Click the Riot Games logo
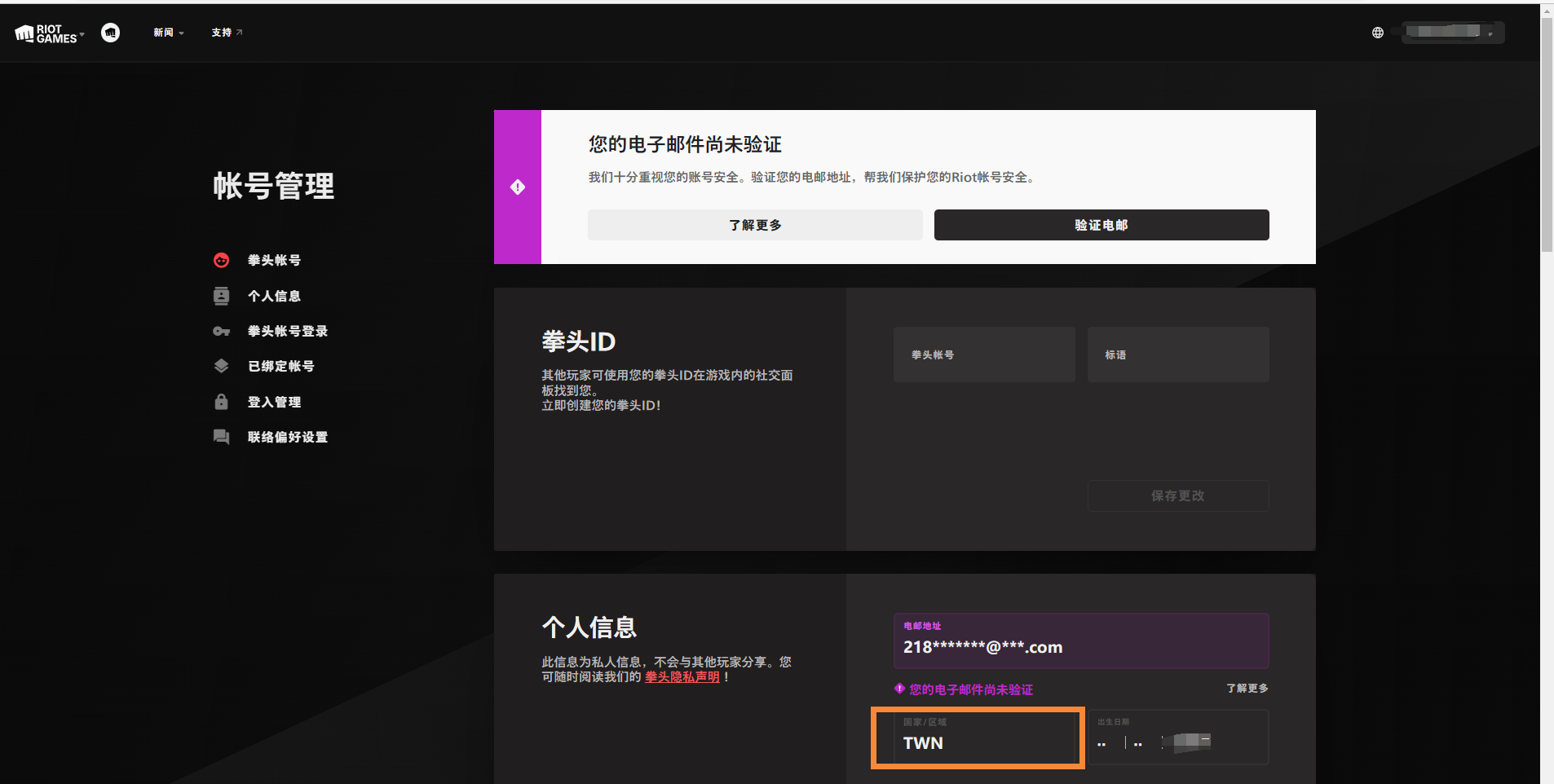Viewport: 1554px width, 784px height. [47, 33]
